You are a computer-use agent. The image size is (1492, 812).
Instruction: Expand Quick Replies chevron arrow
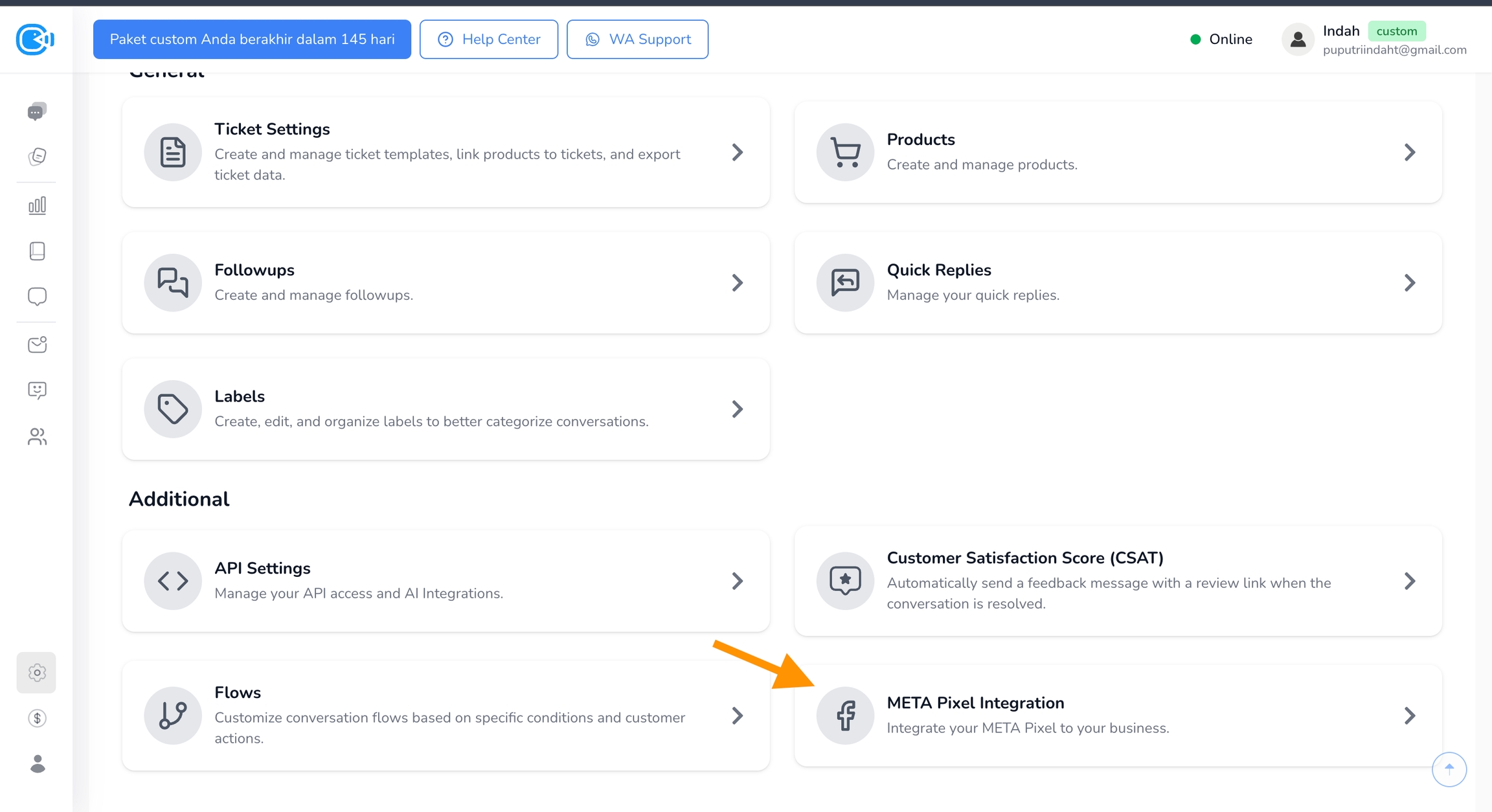(1409, 283)
